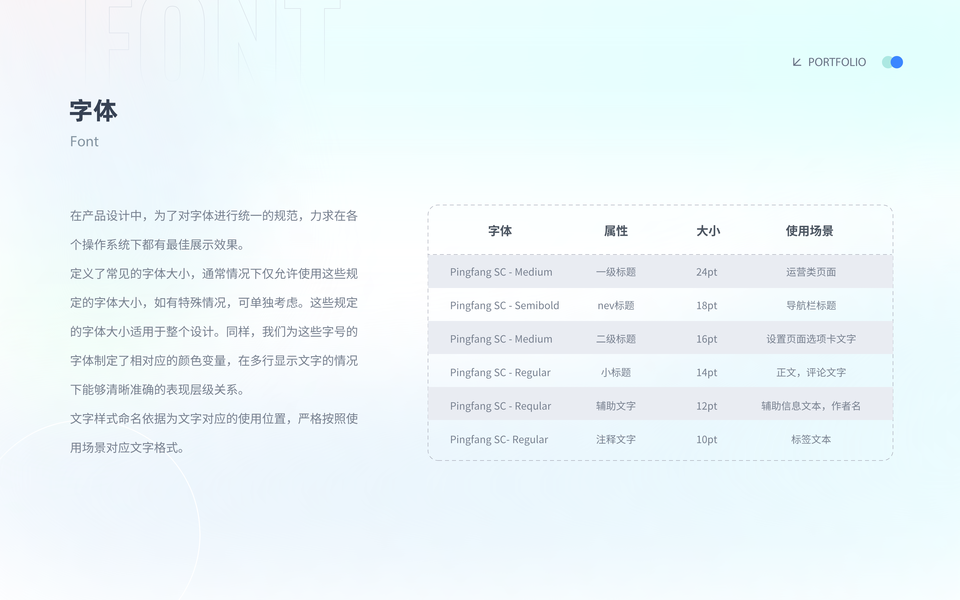Select Pingfang SC- Regular in 10pt row
Screen dimensions: 960x600
coord(499,440)
